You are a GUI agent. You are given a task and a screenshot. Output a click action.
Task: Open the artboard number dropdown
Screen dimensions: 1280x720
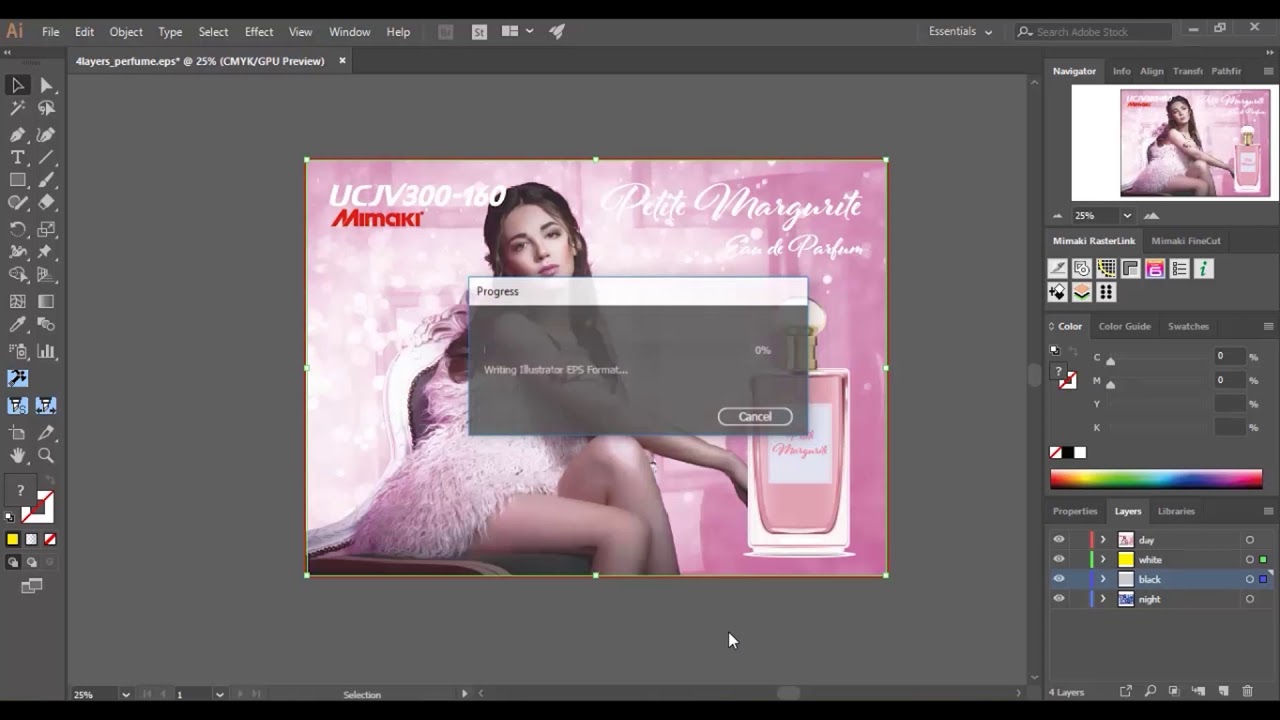[x=219, y=694]
